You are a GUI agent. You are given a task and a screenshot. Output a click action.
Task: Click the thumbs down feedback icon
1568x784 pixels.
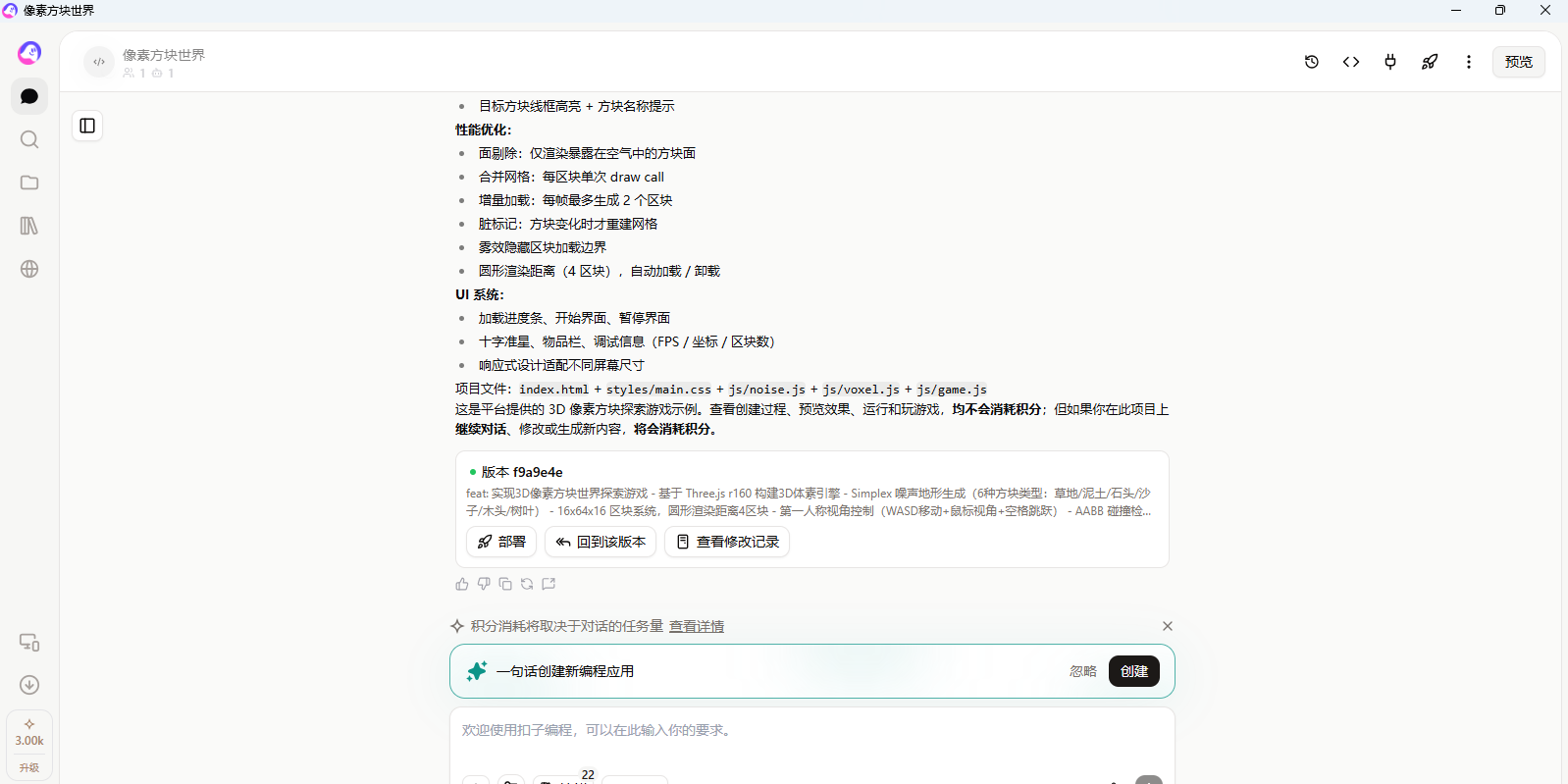tap(484, 584)
